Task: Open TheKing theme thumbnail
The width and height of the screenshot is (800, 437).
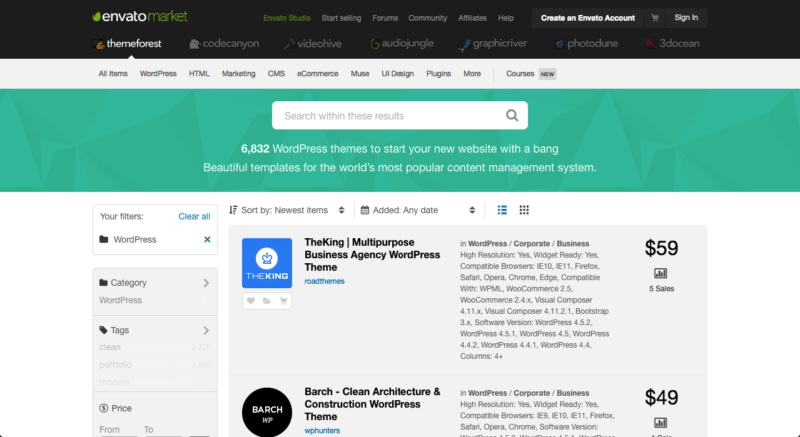Action: [x=267, y=263]
